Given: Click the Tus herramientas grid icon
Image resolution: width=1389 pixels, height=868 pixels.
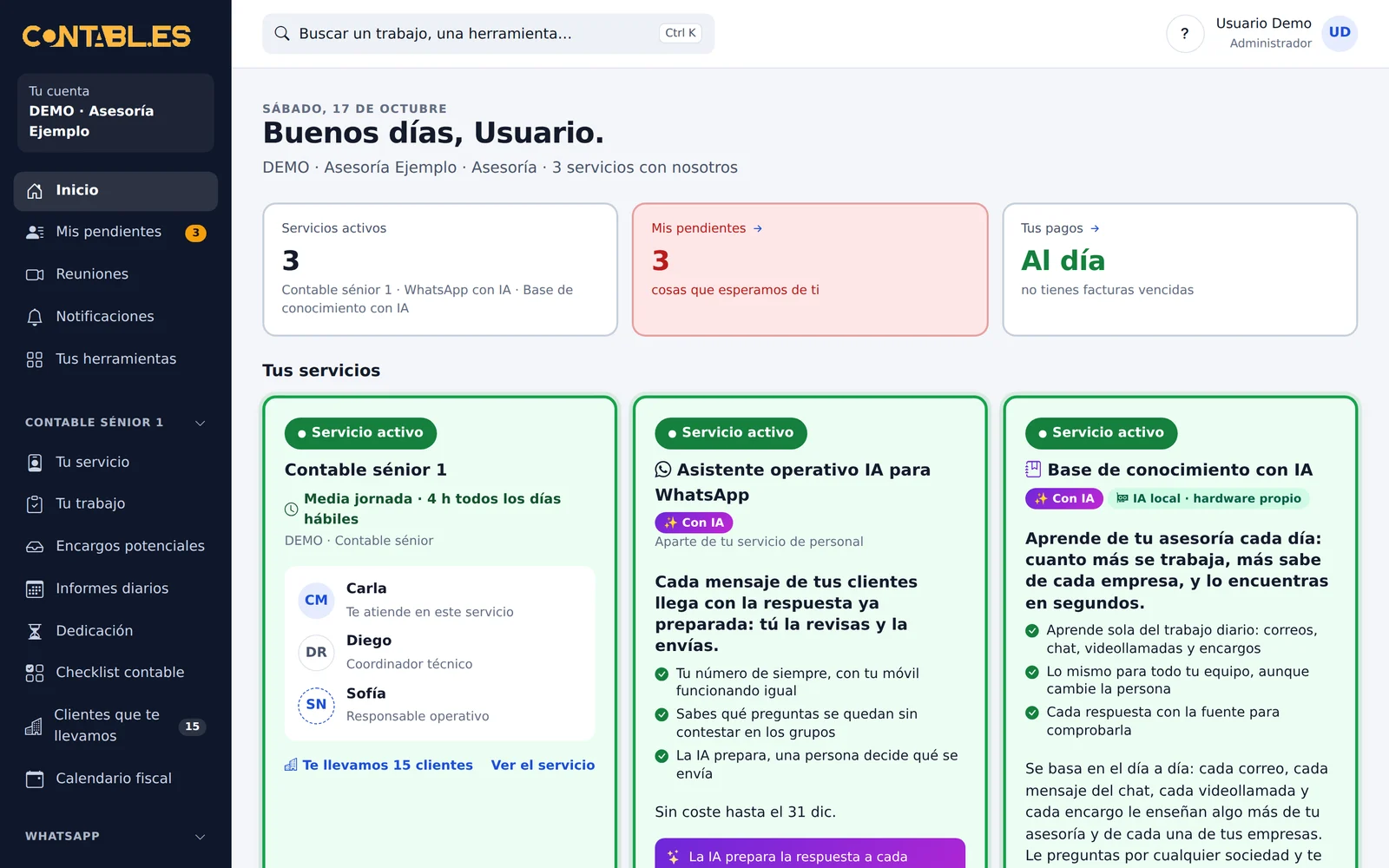Looking at the screenshot, I should tap(35, 359).
